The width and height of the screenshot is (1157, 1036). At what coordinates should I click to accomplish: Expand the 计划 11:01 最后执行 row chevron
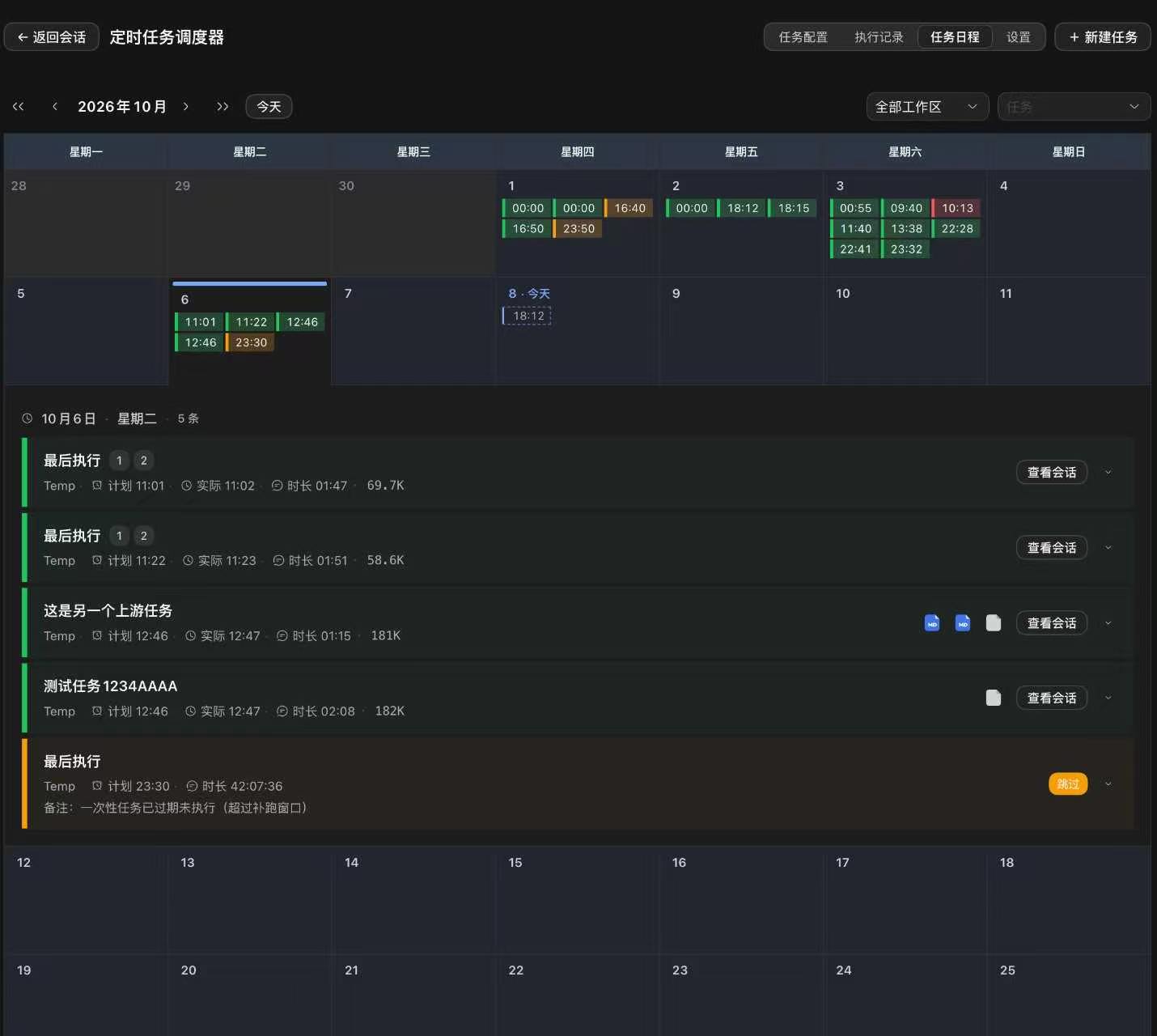coord(1108,473)
